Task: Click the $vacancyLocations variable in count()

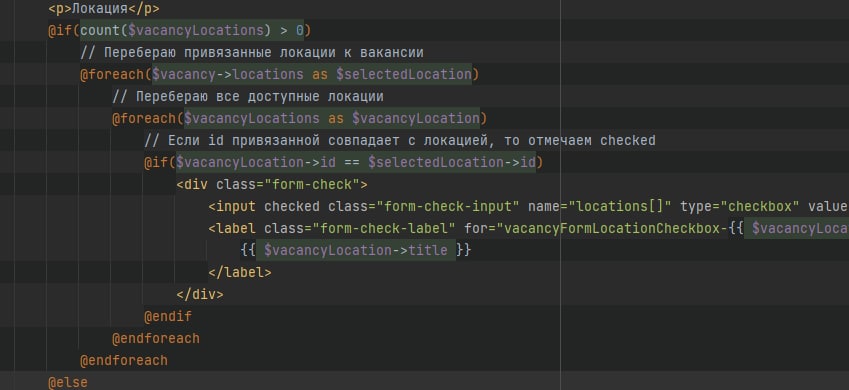Action: coord(195,31)
